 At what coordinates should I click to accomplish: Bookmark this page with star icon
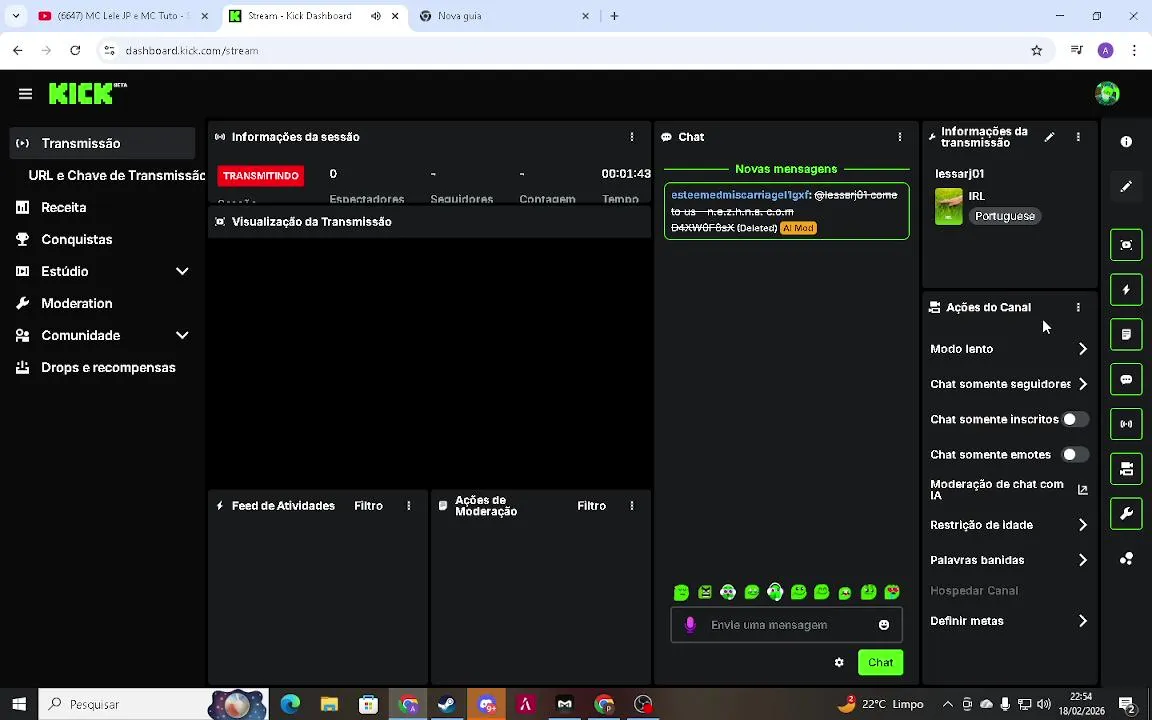[1037, 51]
